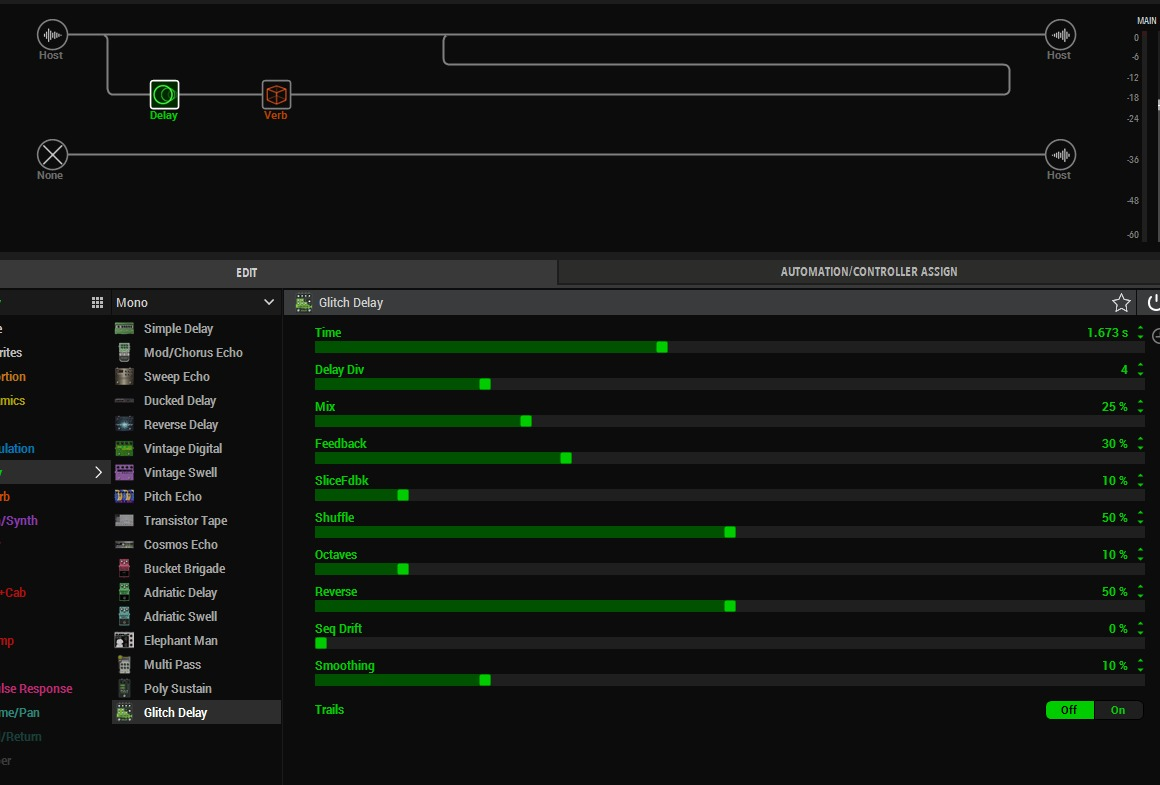The width and height of the screenshot is (1160, 785).
Task: Select the Delay block in signal path
Action: click(164, 95)
